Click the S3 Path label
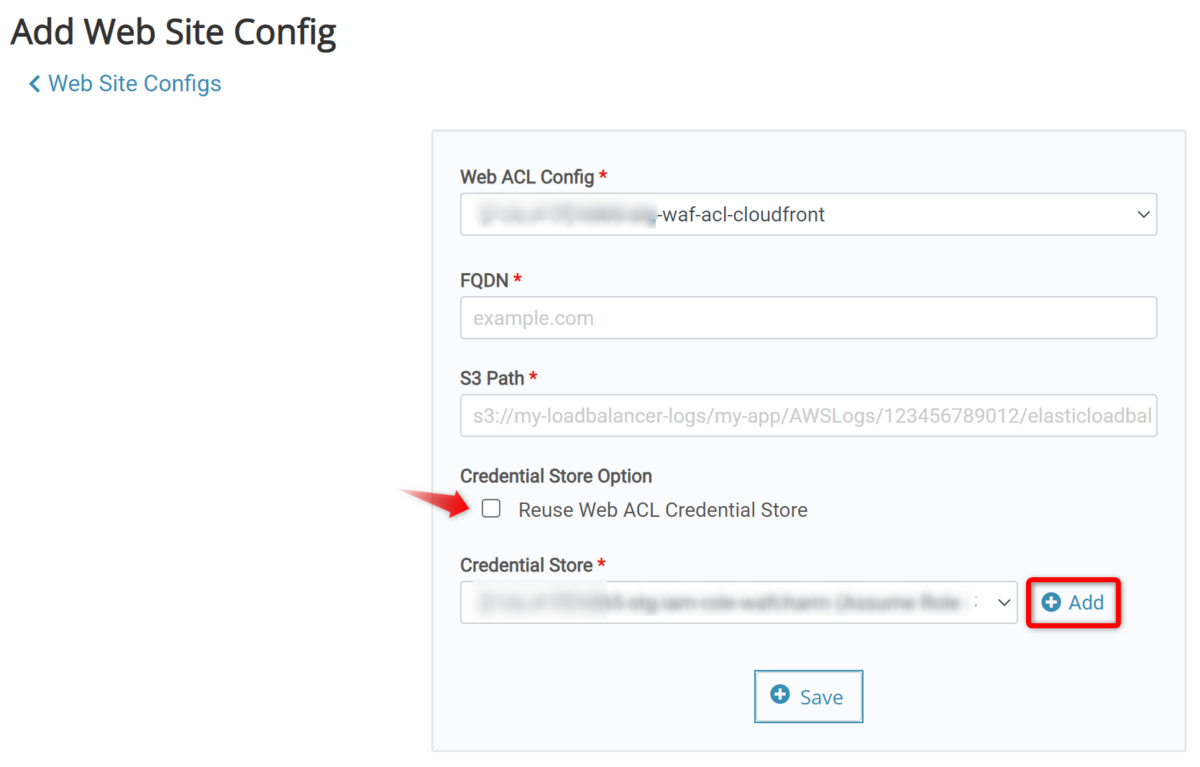 click(x=492, y=378)
